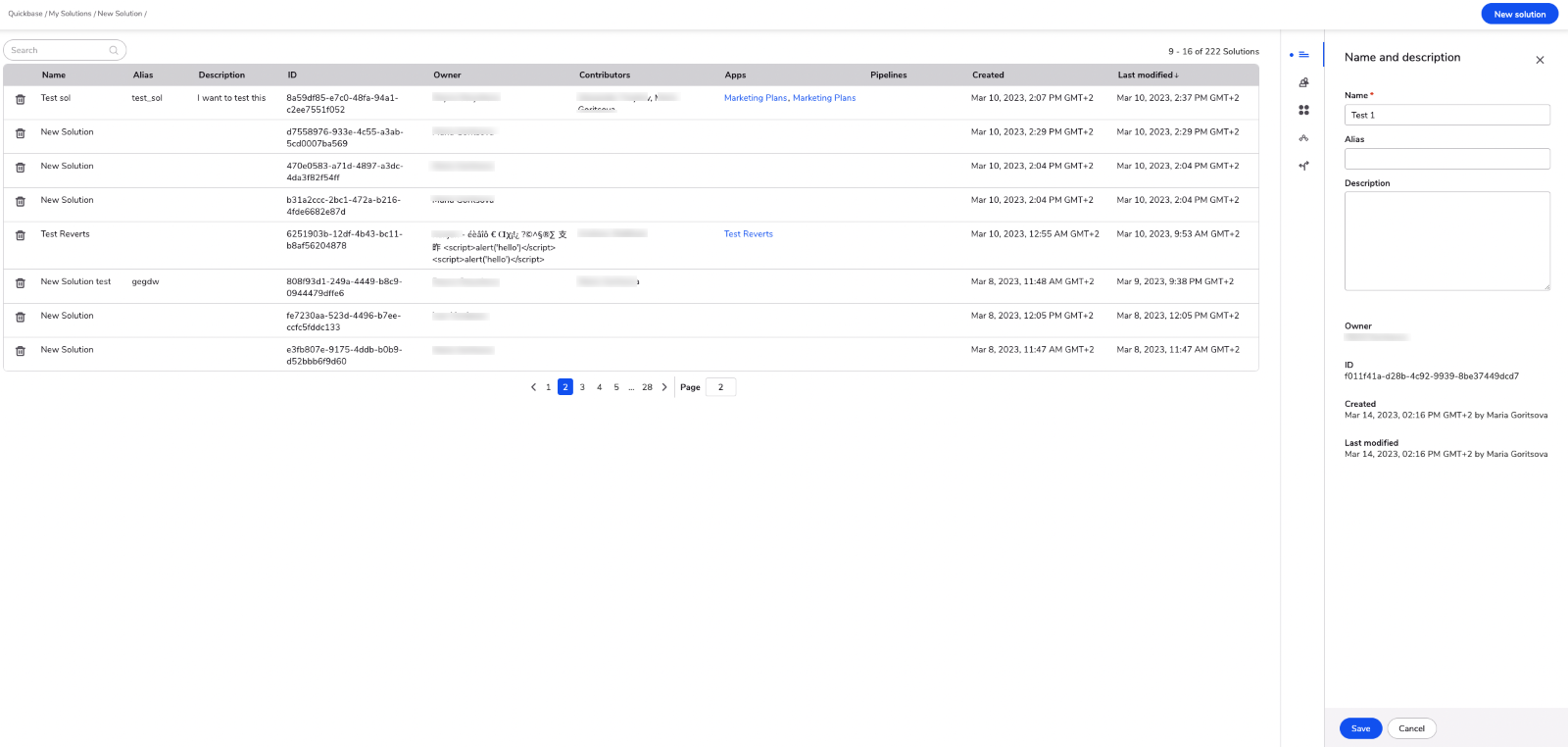Click 'test_sol' alias cell
The width and height of the screenshot is (1568, 747).
pyautogui.click(x=147, y=98)
